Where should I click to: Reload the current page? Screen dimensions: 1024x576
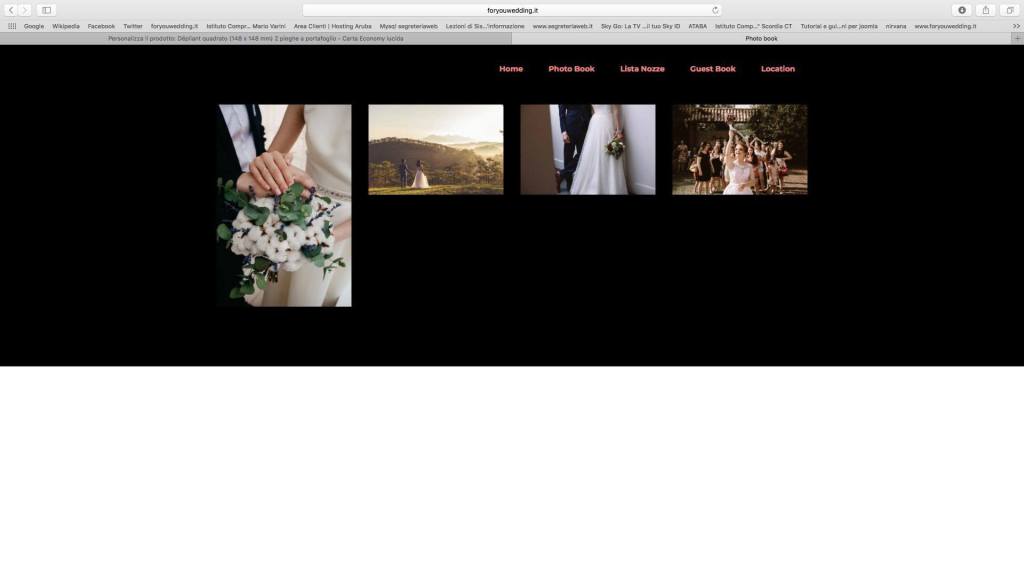[x=713, y=9]
